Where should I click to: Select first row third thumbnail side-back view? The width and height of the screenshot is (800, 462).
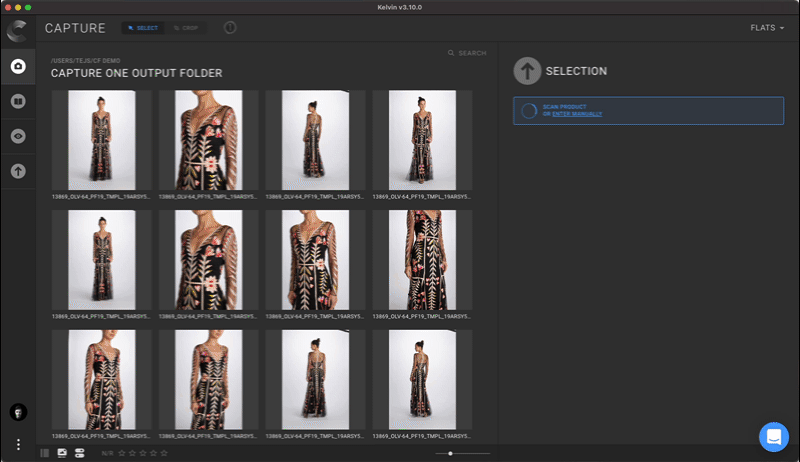pyautogui.click(x=315, y=140)
